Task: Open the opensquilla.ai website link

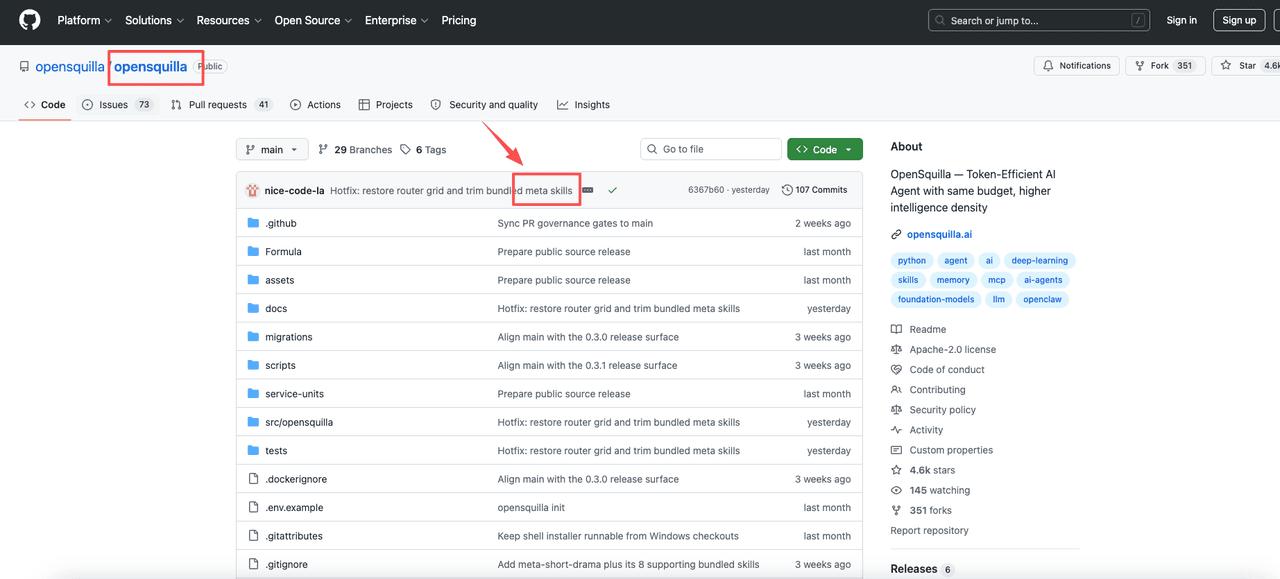Action: pyautogui.click(x=939, y=234)
